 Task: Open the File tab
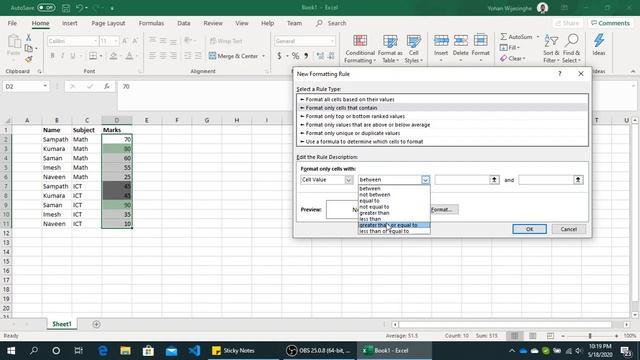[12, 23]
